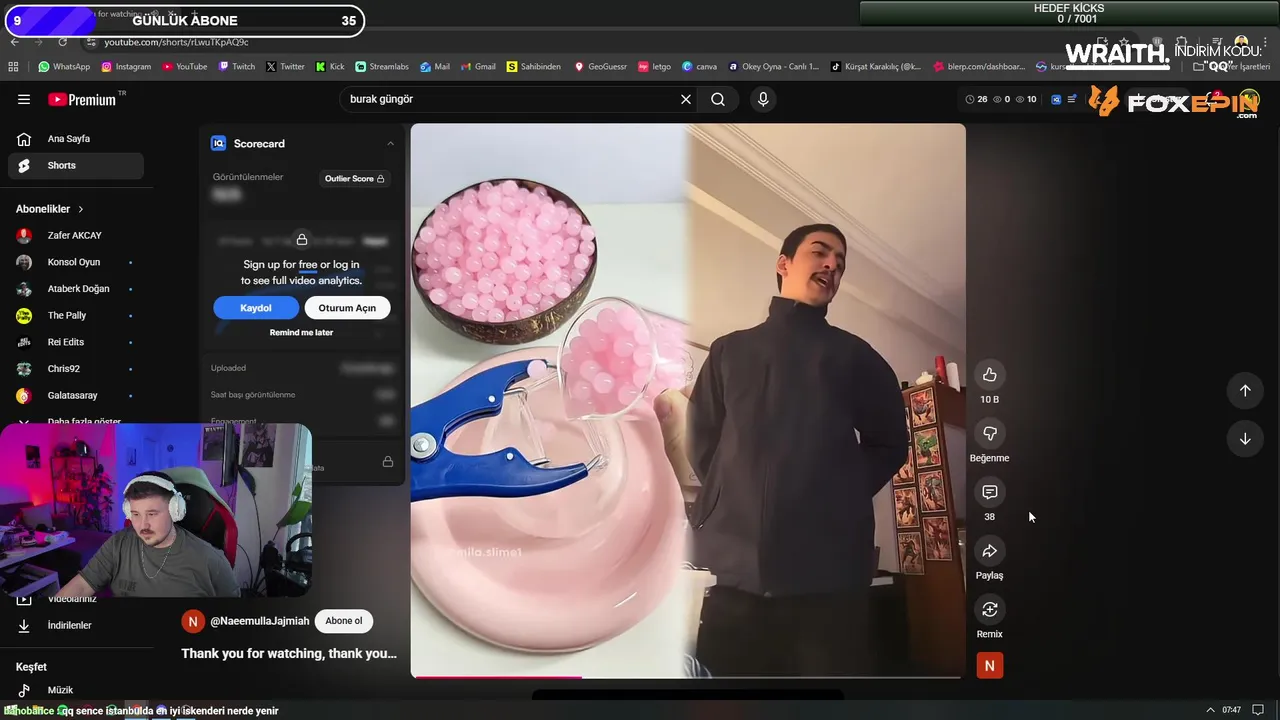This screenshot has width=1280, height=720.
Task: Open the browser apps grid icon
Action: (x=13, y=67)
